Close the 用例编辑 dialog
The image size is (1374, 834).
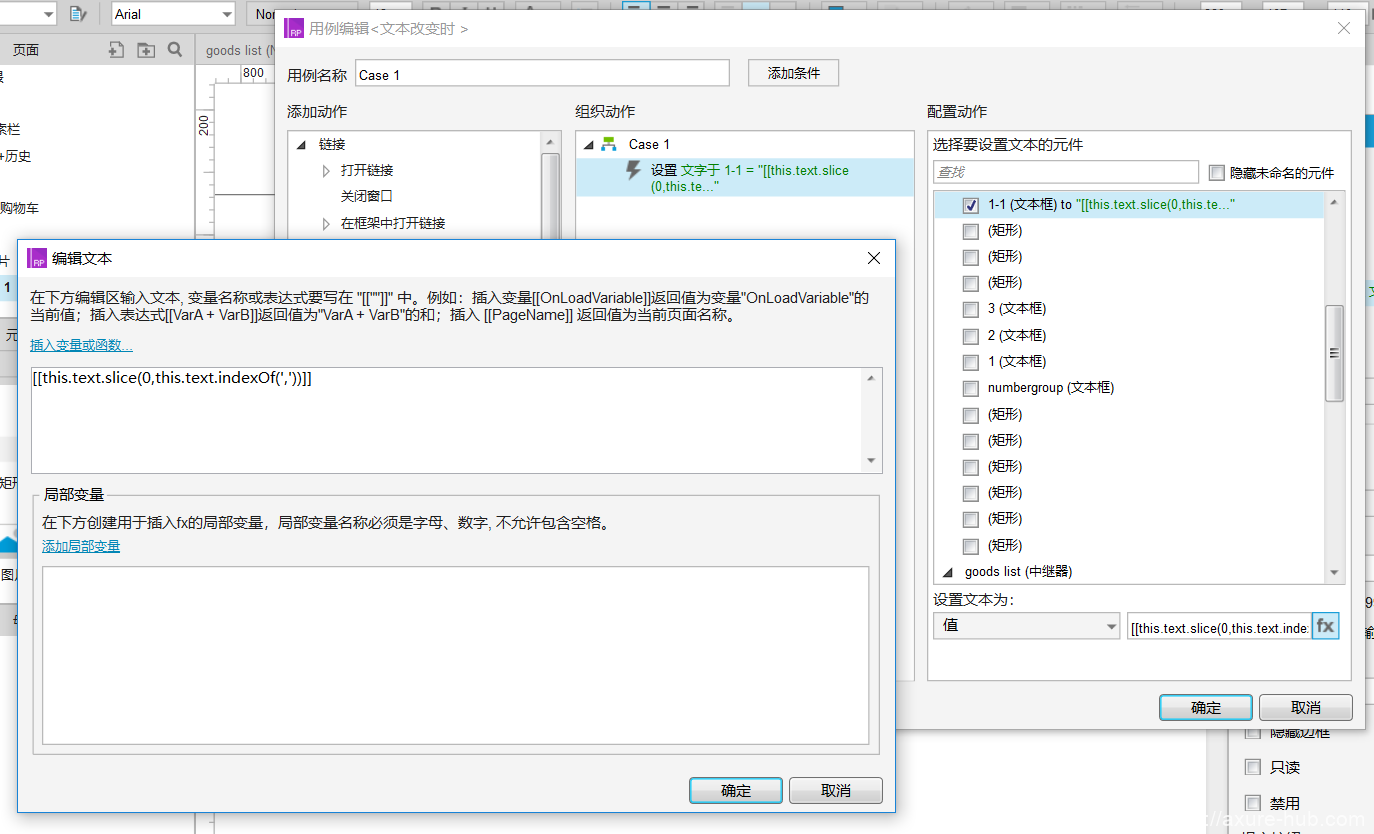1344,28
